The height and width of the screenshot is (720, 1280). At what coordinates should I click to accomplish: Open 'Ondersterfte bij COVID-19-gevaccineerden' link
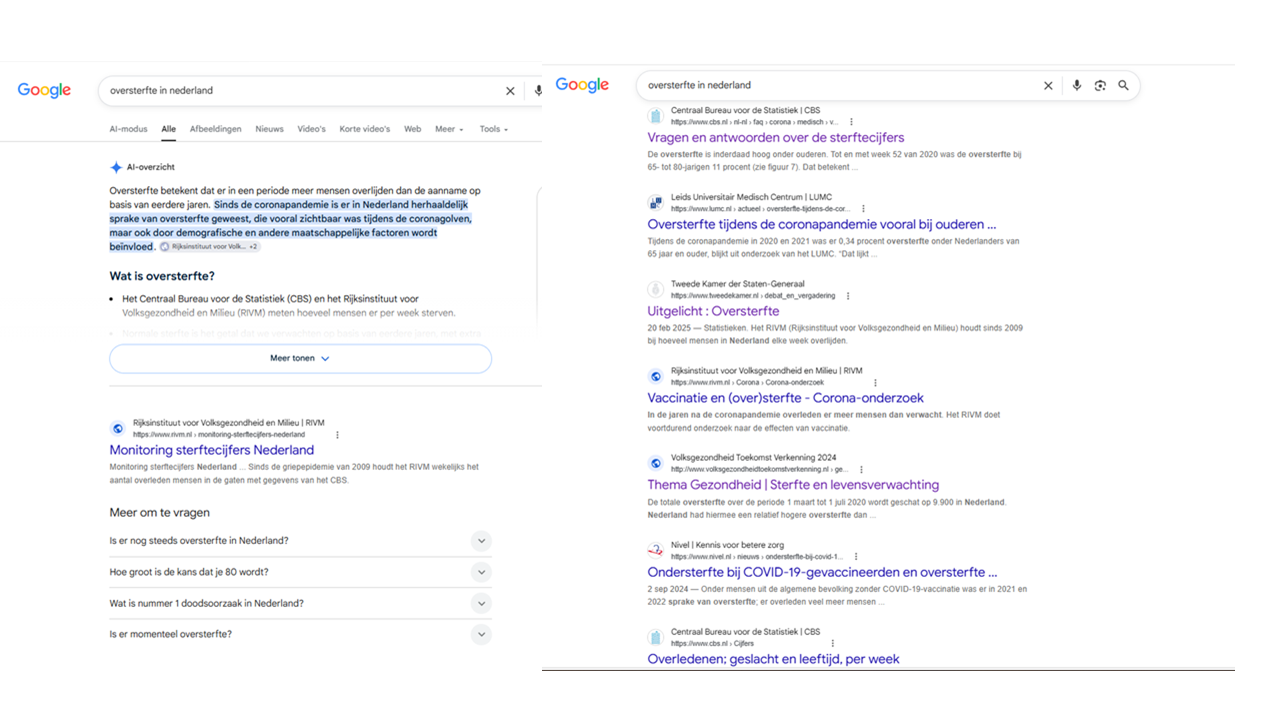(x=822, y=573)
